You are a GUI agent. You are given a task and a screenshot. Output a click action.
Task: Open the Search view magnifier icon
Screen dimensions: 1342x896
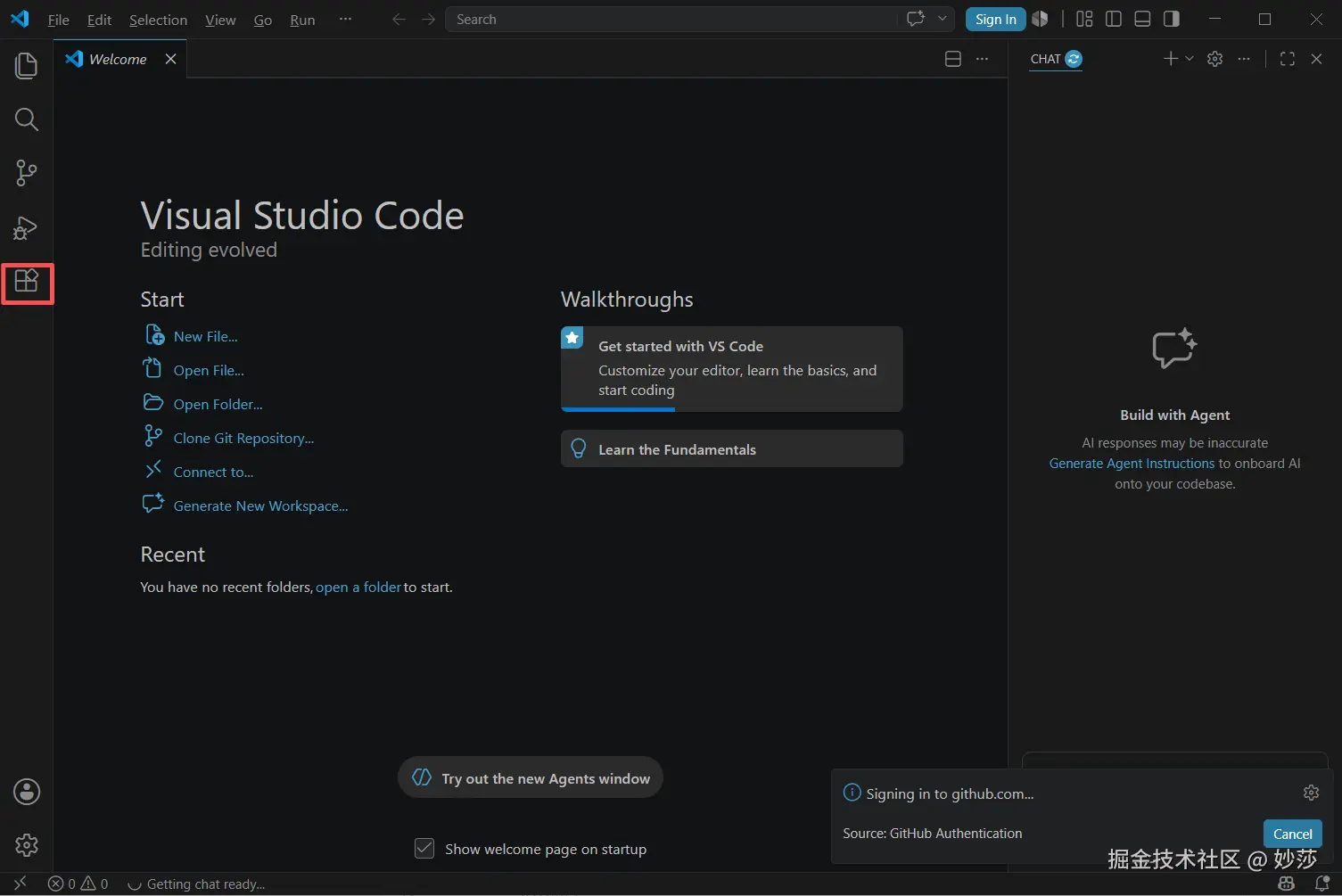click(27, 119)
